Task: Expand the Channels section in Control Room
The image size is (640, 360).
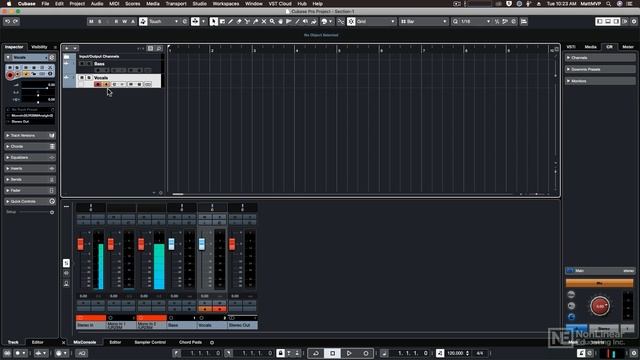Action: [x=600, y=58]
